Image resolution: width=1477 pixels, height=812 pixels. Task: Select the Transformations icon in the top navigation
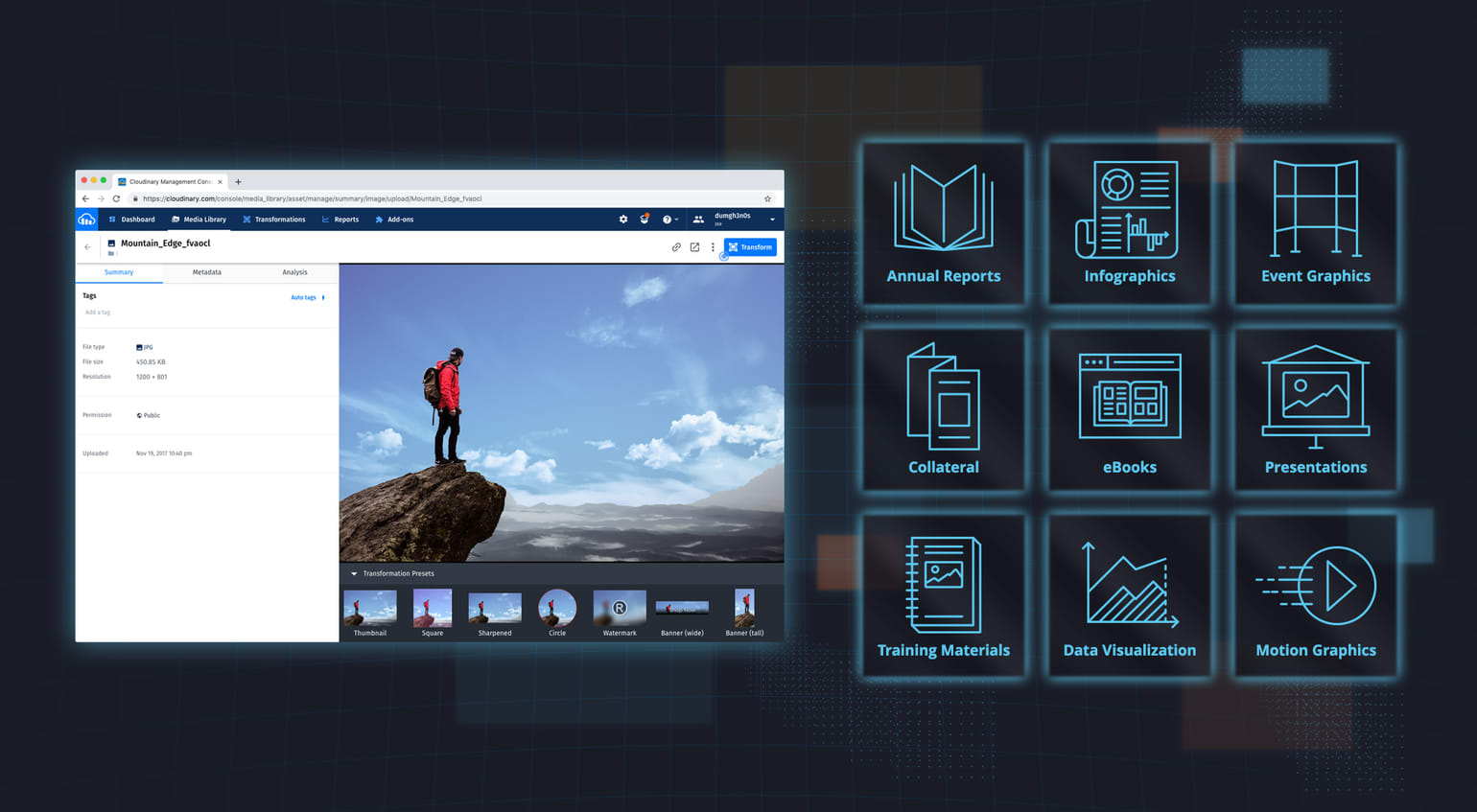point(246,220)
